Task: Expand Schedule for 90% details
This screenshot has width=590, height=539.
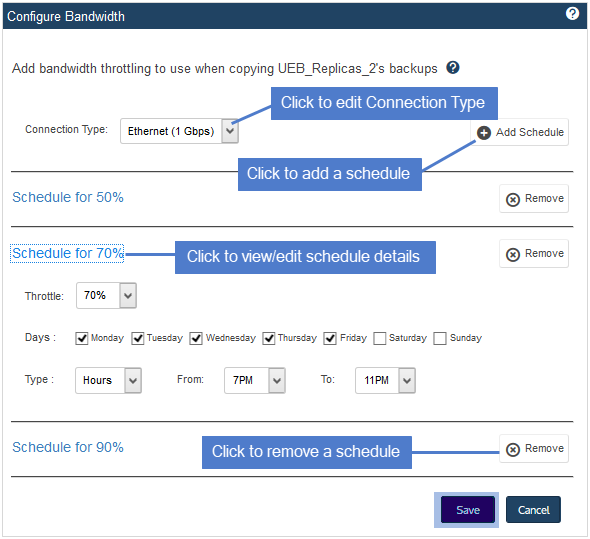Action: tap(68, 447)
